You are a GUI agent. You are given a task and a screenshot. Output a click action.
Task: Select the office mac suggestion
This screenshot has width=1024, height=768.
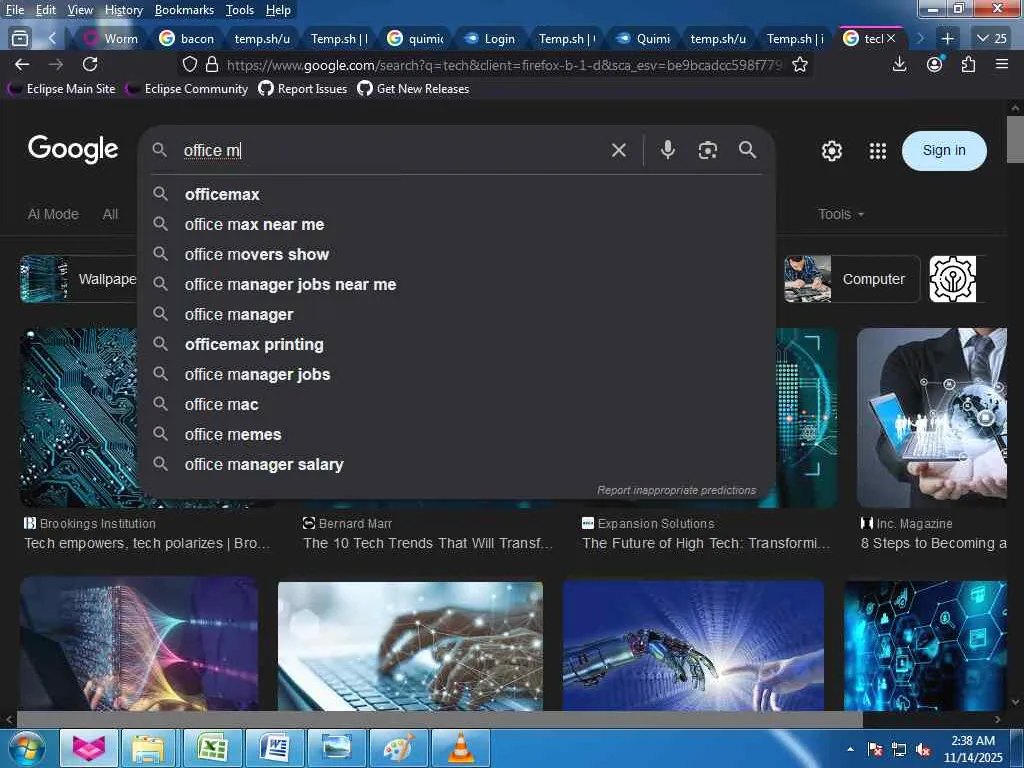tap(457, 405)
